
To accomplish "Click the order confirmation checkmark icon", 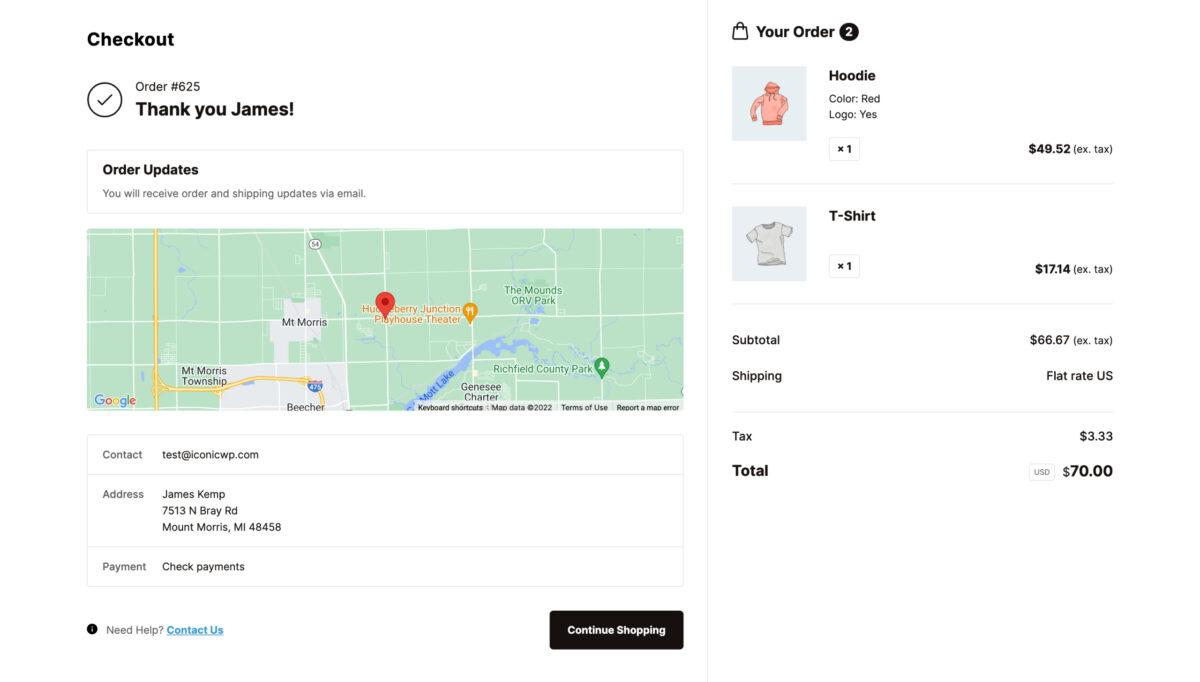I will click(105, 99).
